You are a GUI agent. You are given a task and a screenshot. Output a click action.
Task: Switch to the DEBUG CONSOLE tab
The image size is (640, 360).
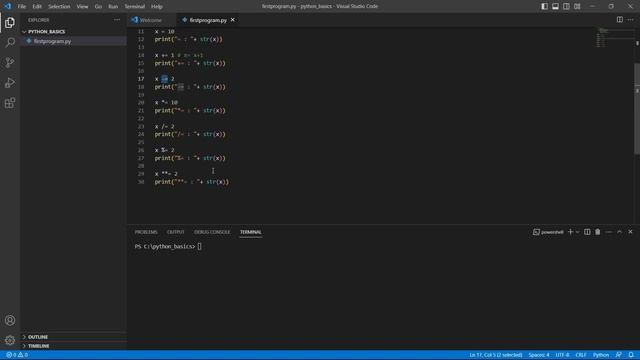click(x=212, y=232)
